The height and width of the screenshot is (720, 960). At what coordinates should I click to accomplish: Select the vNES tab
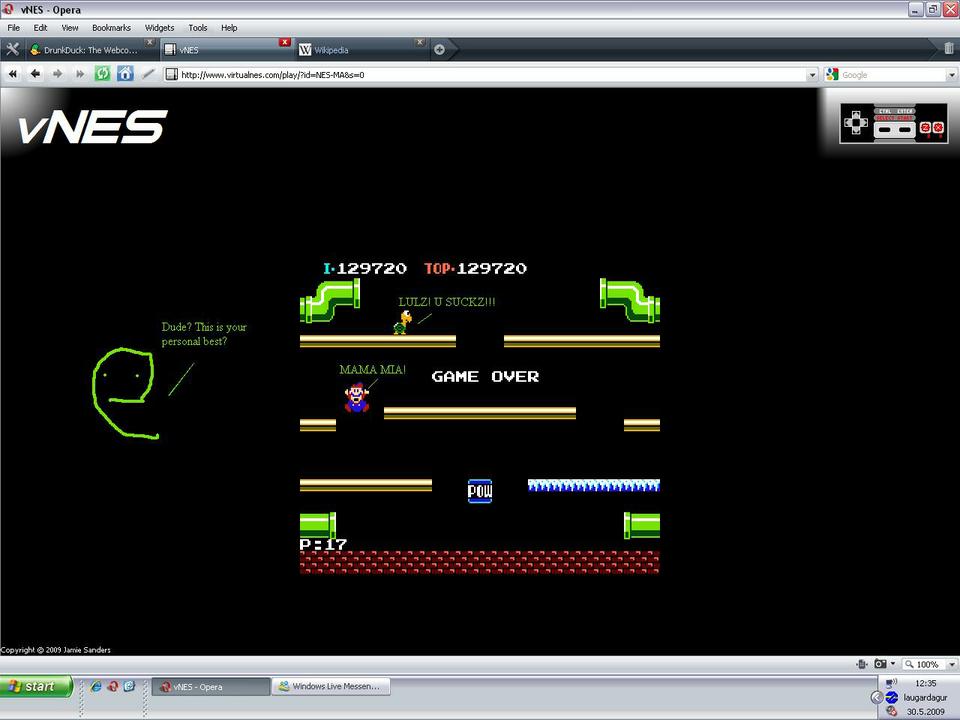pyautogui.click(x=225, y=50)
